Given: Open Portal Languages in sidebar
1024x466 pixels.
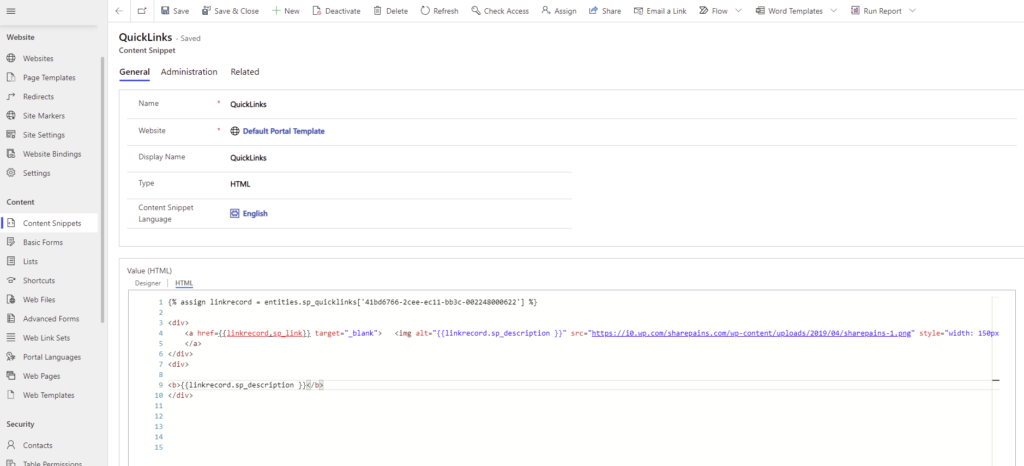Looking at the screenshot, I should point(50,357).
